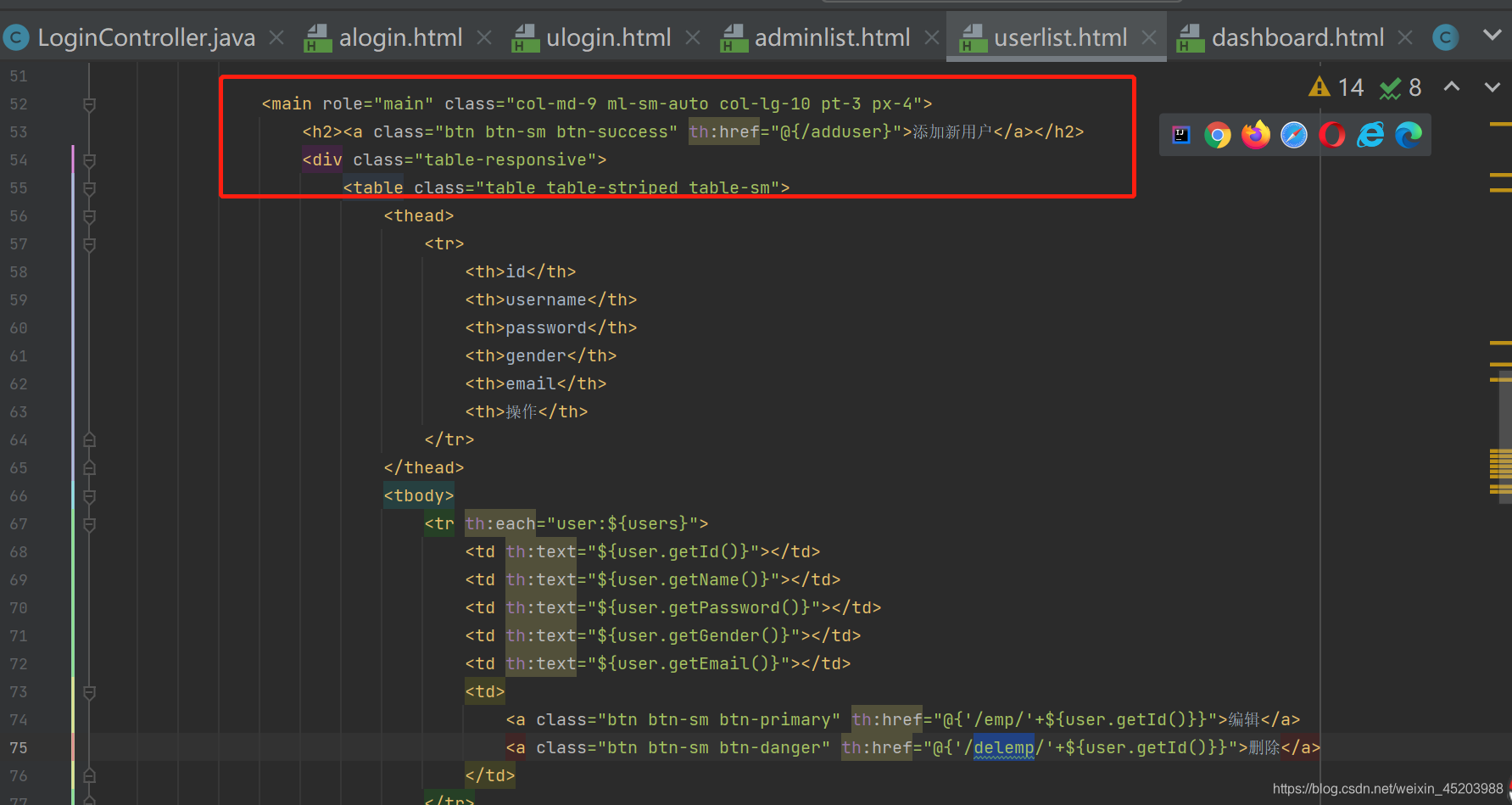Screen dimensions: 1512x805
Task: Click fold end marker at line 64
Action: (89, 439)
